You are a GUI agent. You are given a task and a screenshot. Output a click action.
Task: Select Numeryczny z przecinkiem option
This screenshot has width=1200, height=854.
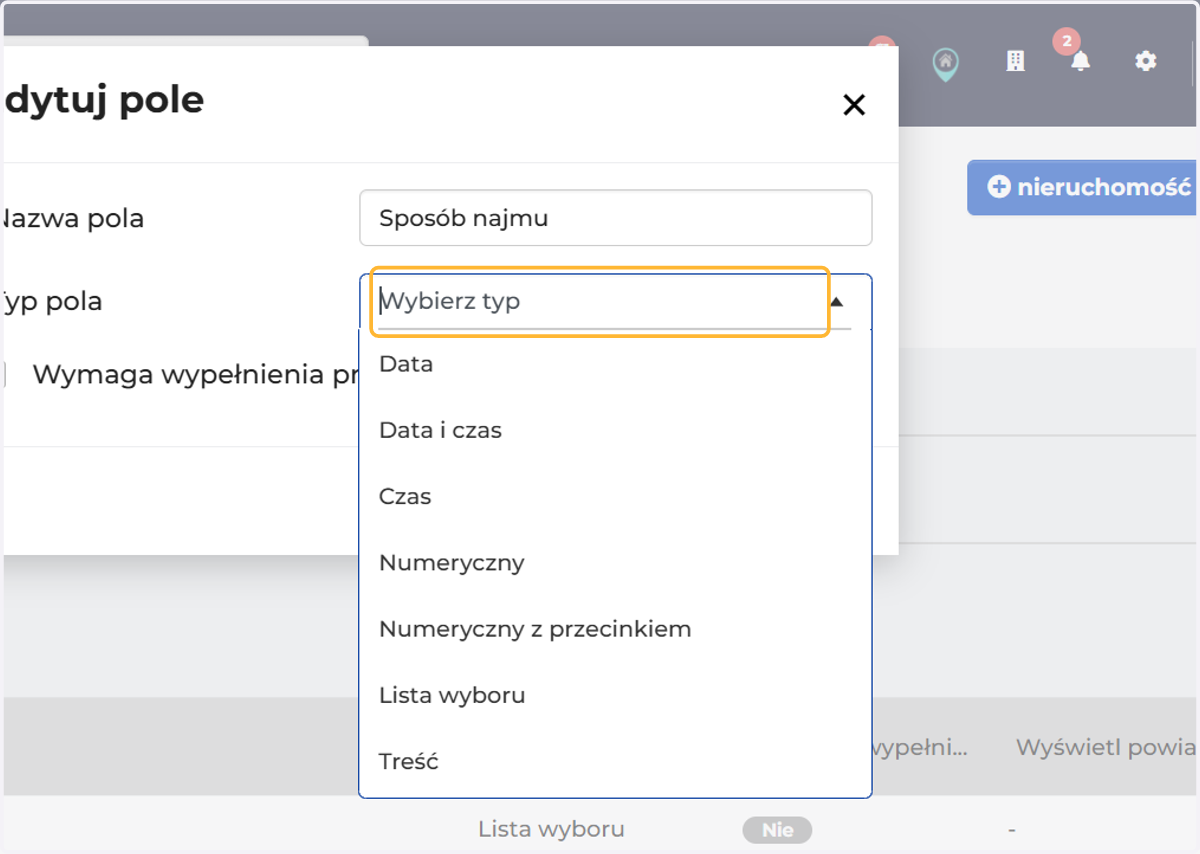click(614, 629)
